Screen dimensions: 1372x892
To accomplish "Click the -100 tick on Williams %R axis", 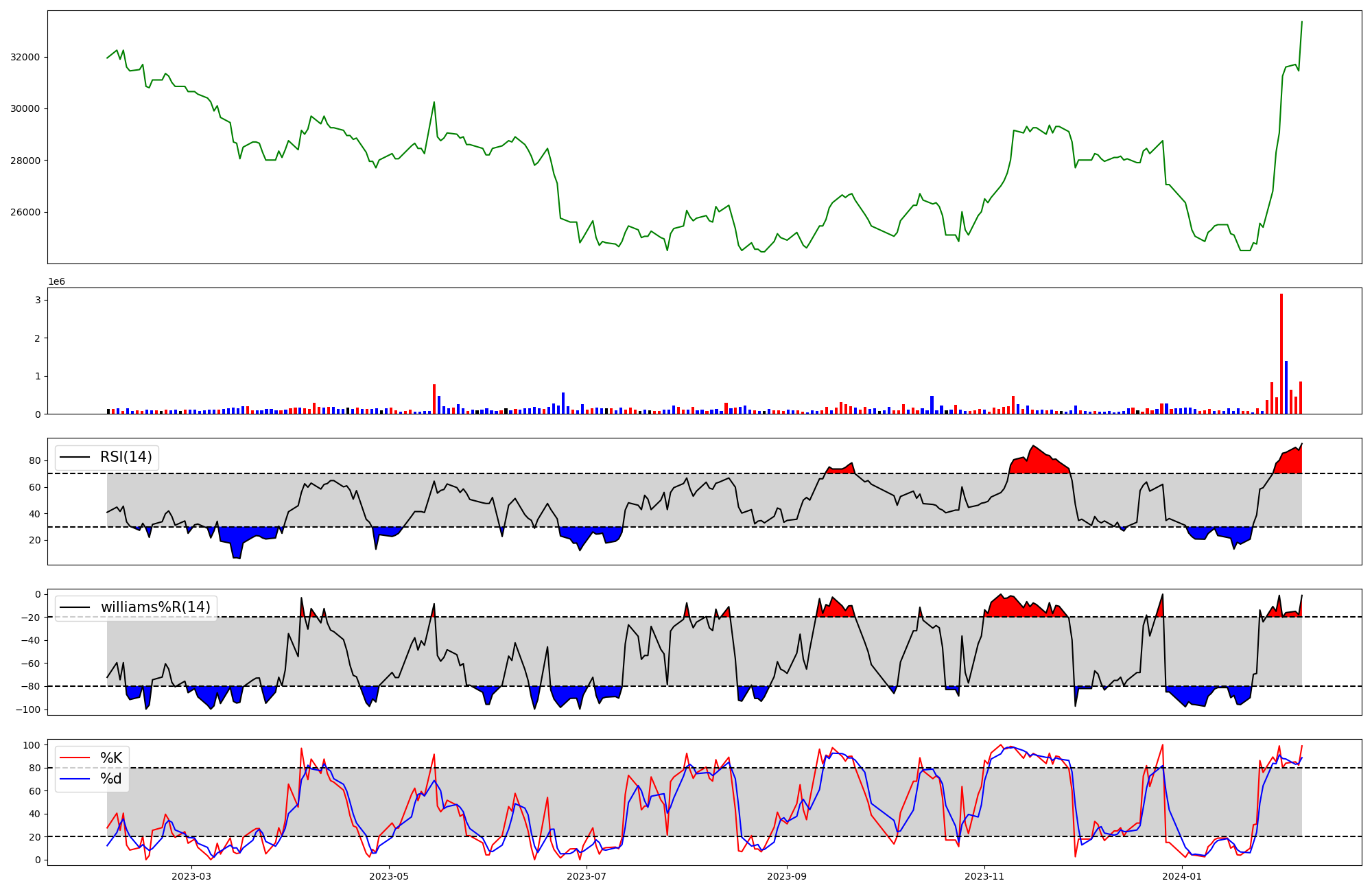I will [x=29, y=709].
